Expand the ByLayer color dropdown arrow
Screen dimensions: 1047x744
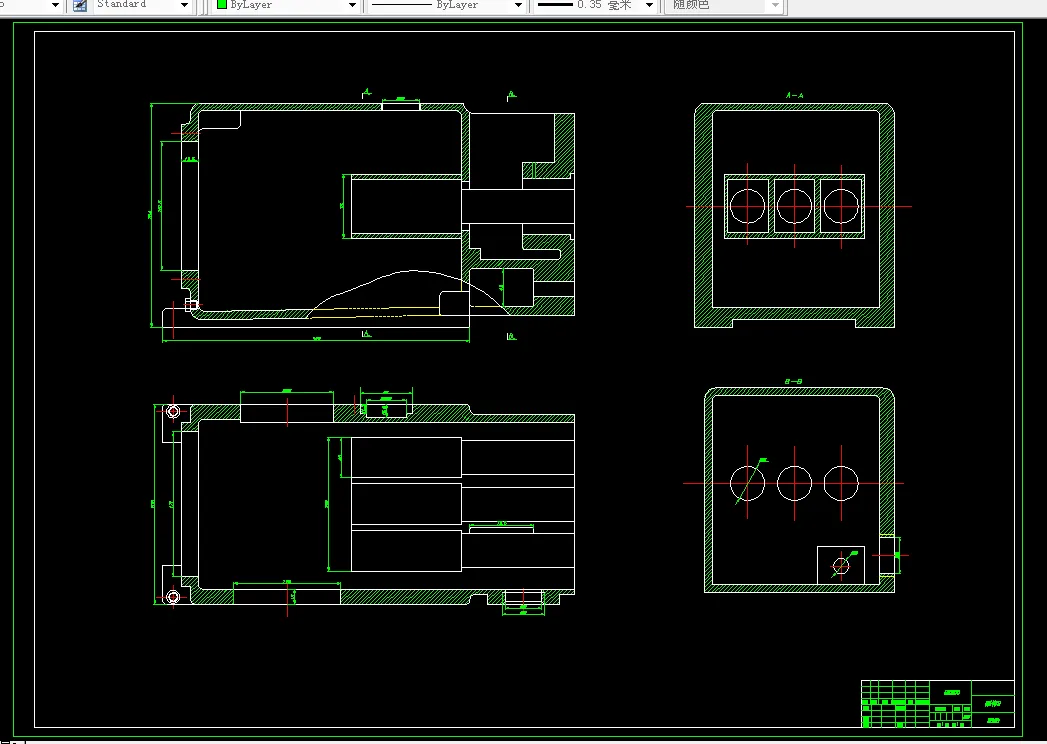coord(353,5)
